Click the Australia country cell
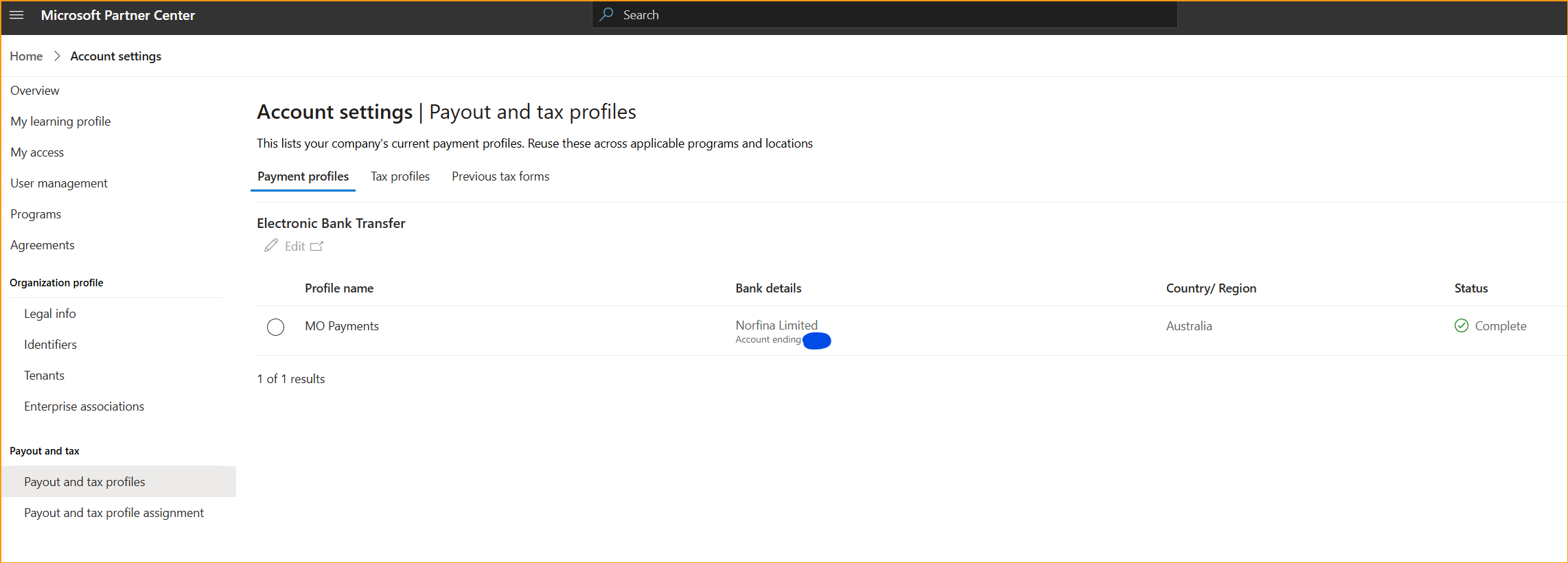1568x563 pixels. (1188, 326)
